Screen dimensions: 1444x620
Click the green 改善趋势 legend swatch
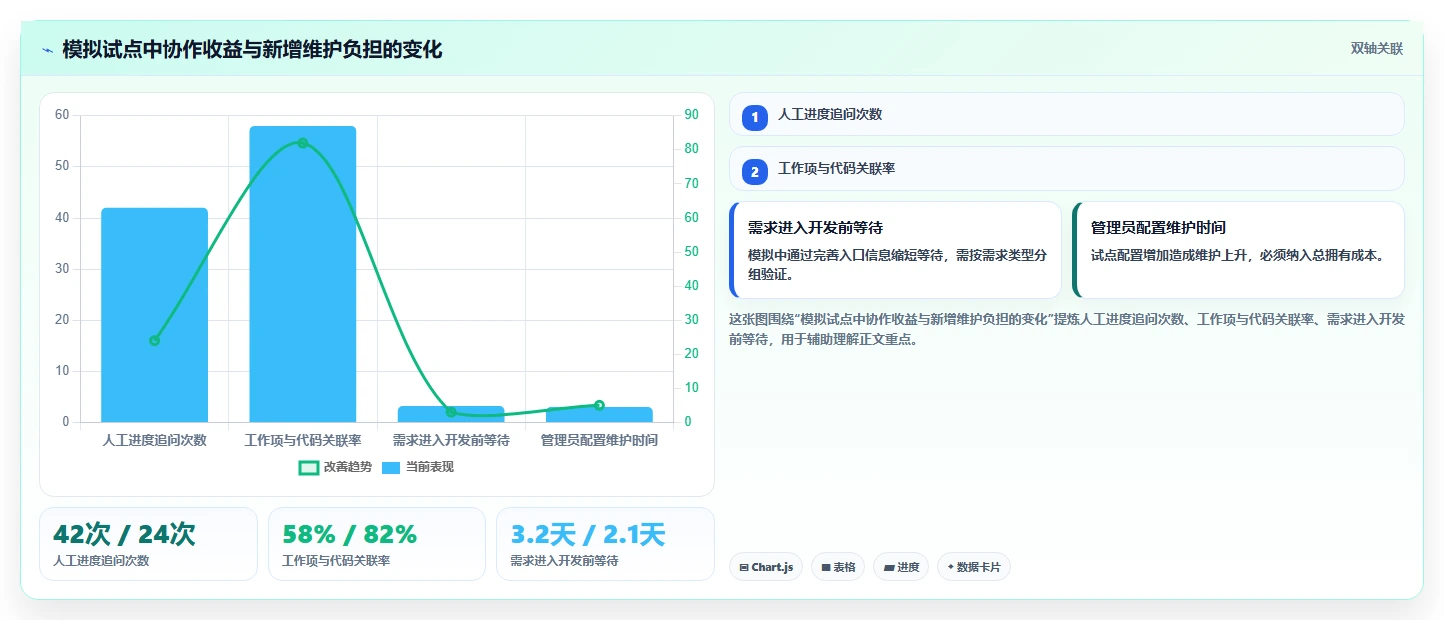pyautogui.click(x=309, y=467)
